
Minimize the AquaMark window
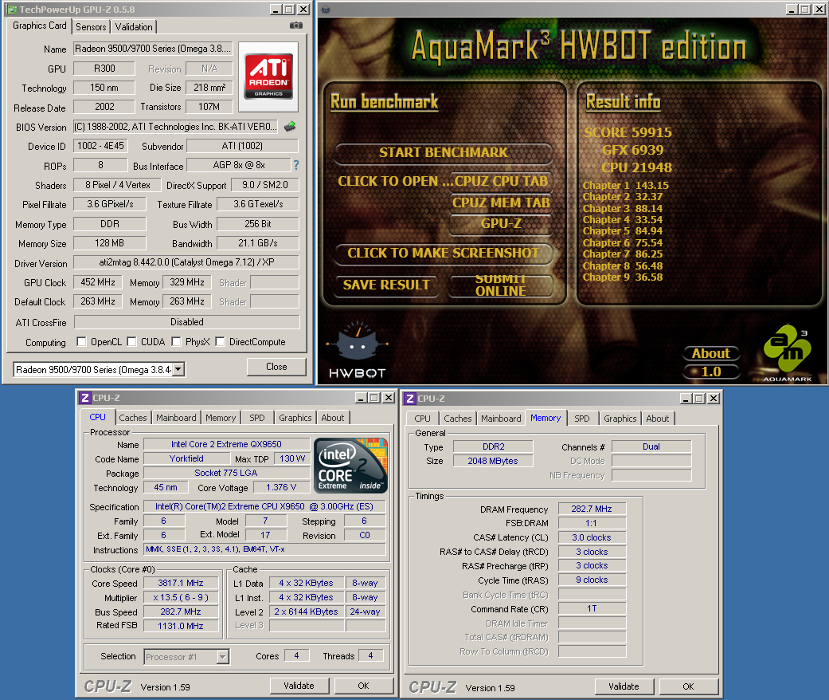(791, 10)
